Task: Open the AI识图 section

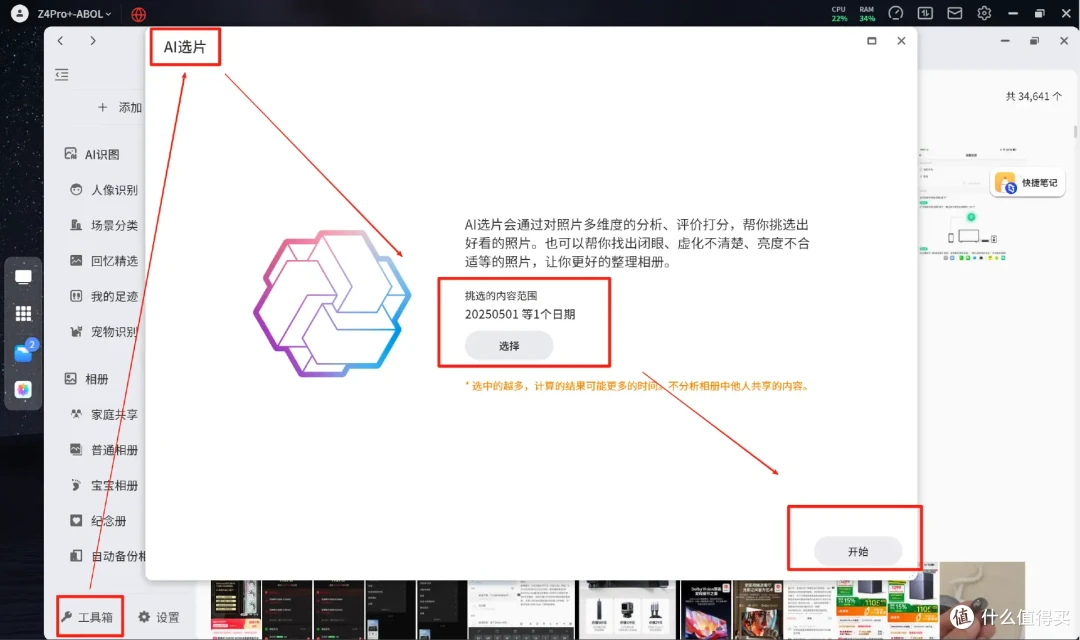Action: coord(92,154)
